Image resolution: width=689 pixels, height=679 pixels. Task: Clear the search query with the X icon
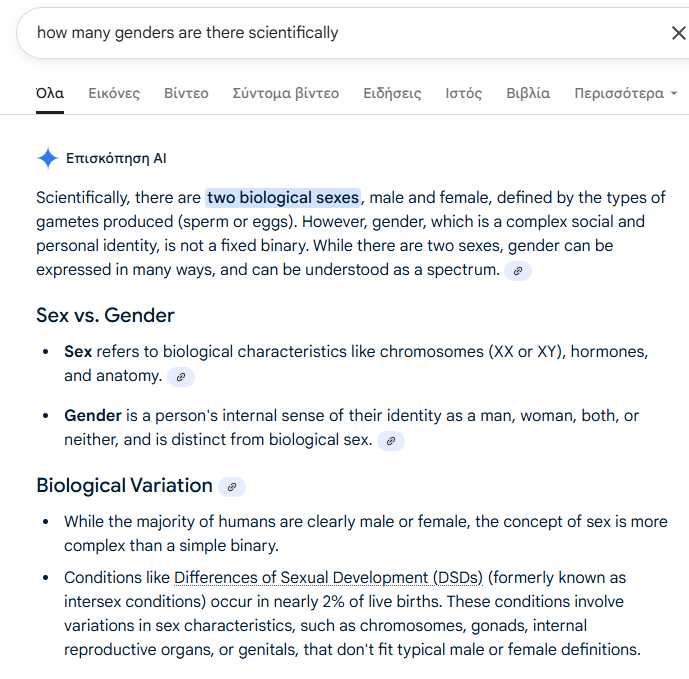click(x=678, y=33)
